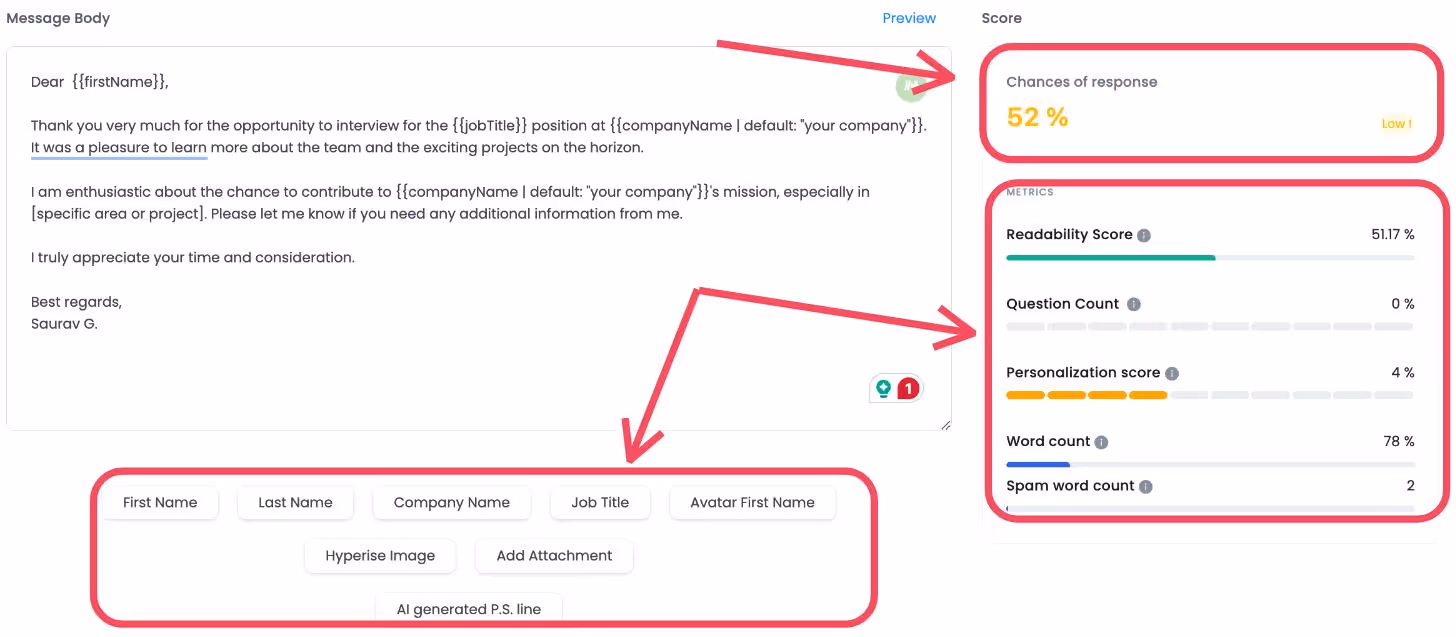Image resolution: width=1456 pixels, height=637 pixels.
Task: Add a Hyperise Image
Action: pyautogui.click(x=380, y=556)
